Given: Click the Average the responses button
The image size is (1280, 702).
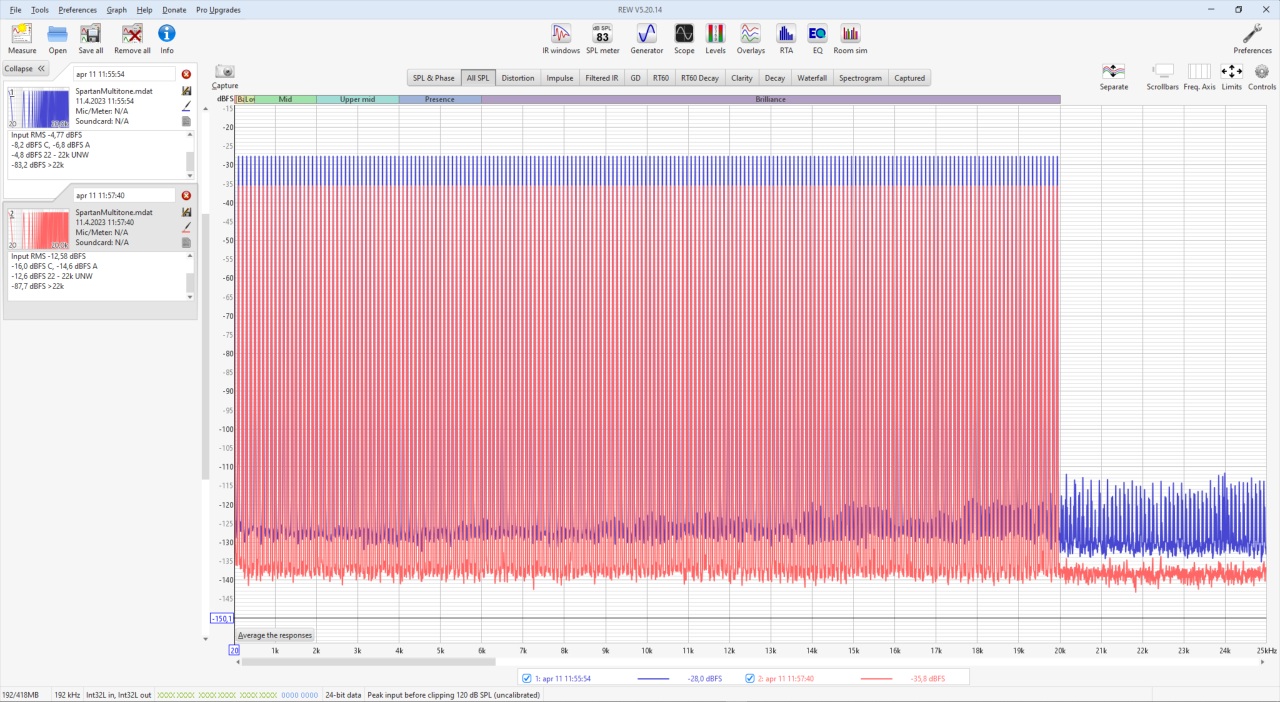Looking at the screenshot, I should (x=275, y=635).
